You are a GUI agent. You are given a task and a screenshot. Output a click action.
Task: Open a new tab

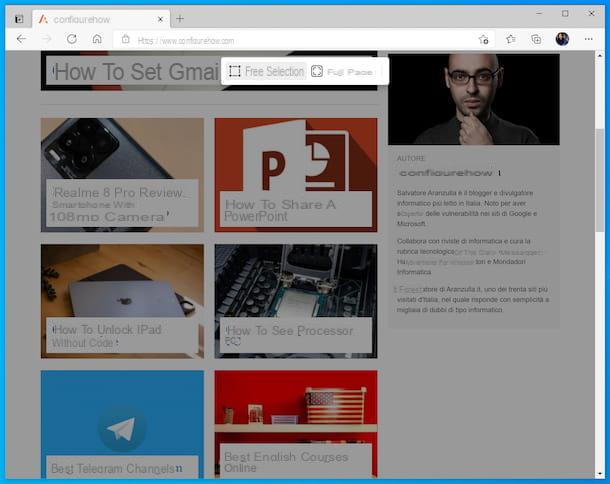coord(180,19)
